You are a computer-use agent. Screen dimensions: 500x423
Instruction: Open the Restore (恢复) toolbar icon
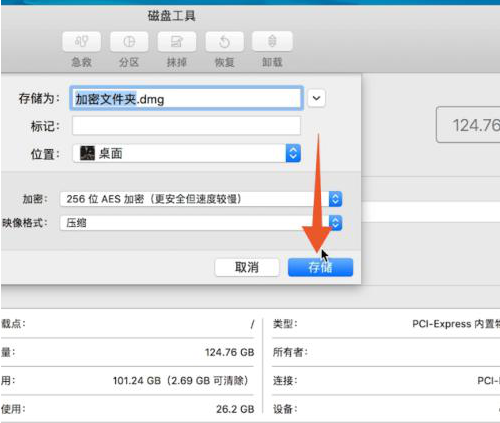click(x=225, y=42)
